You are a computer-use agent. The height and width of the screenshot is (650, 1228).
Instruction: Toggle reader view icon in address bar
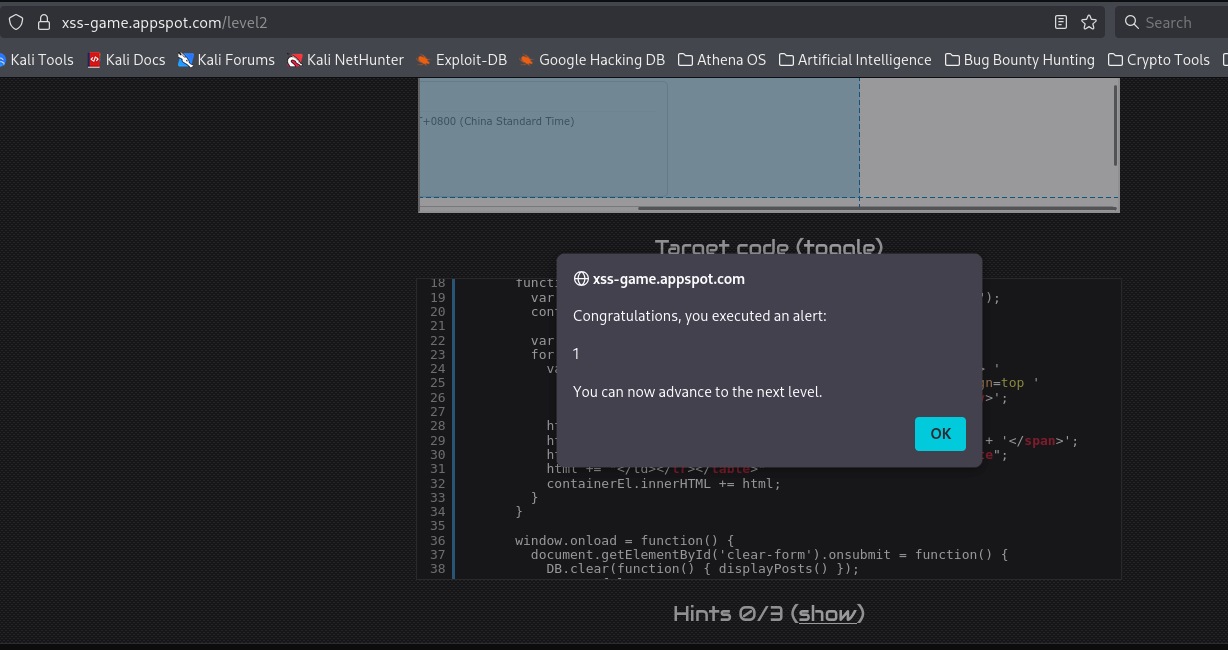point(1061,22)
